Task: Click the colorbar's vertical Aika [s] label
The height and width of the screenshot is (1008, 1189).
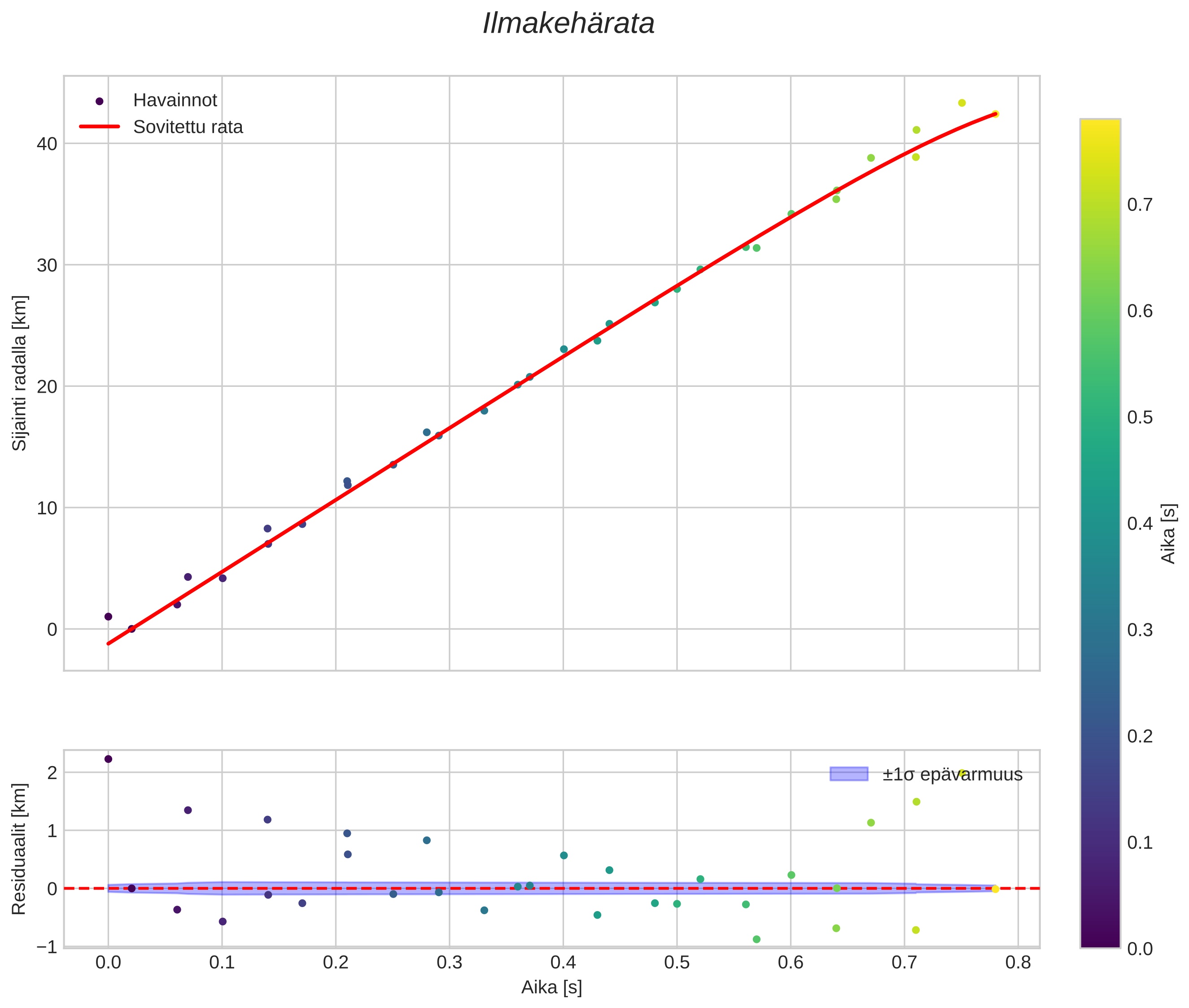Action: [x=1169, y=533]
